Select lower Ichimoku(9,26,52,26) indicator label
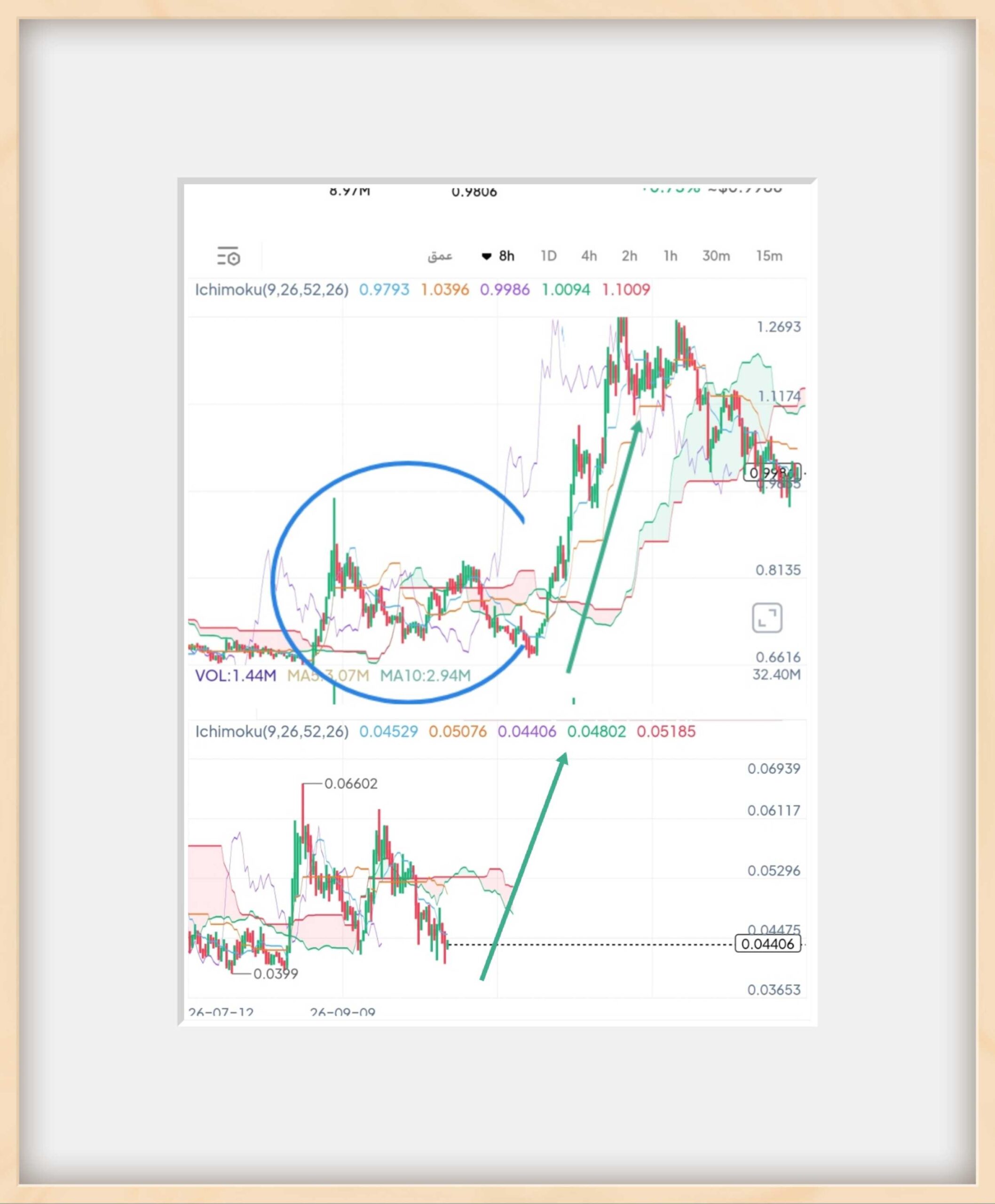Screen dimensions: 995x1204 [x=272, y=732]
